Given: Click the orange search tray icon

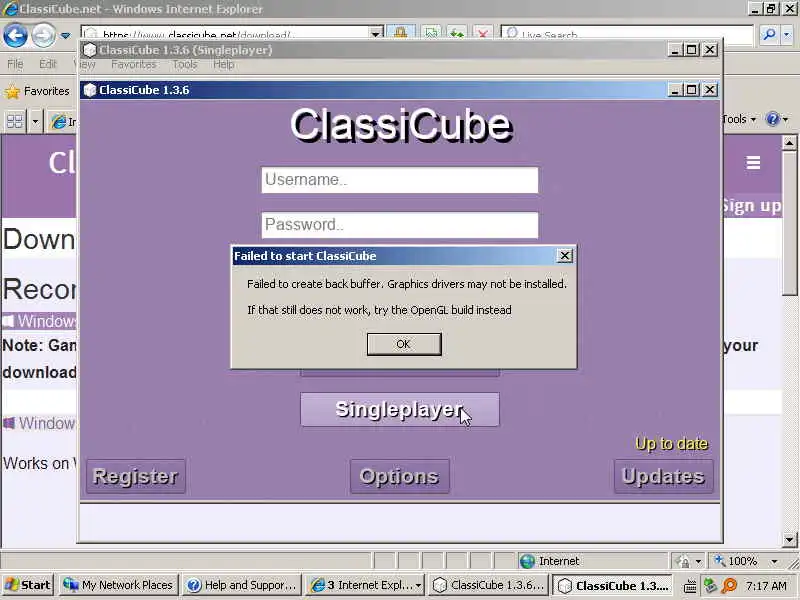Looking at the screenshot, I should (730, 586).
